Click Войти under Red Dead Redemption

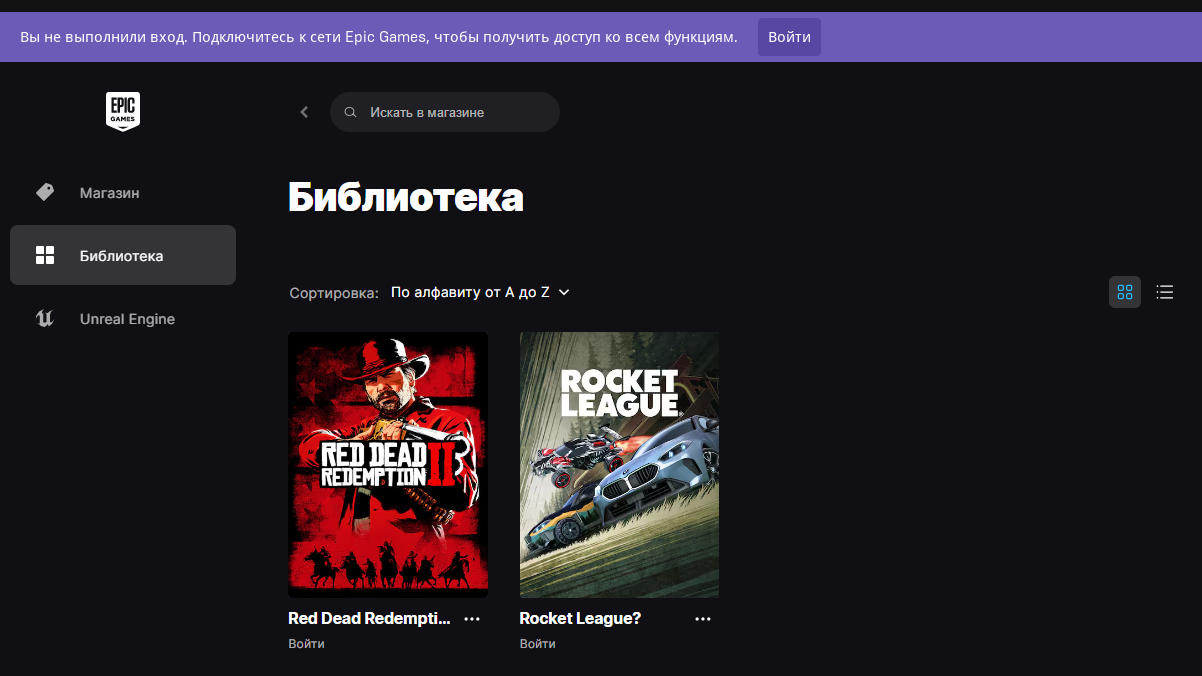tap(306, 644)
